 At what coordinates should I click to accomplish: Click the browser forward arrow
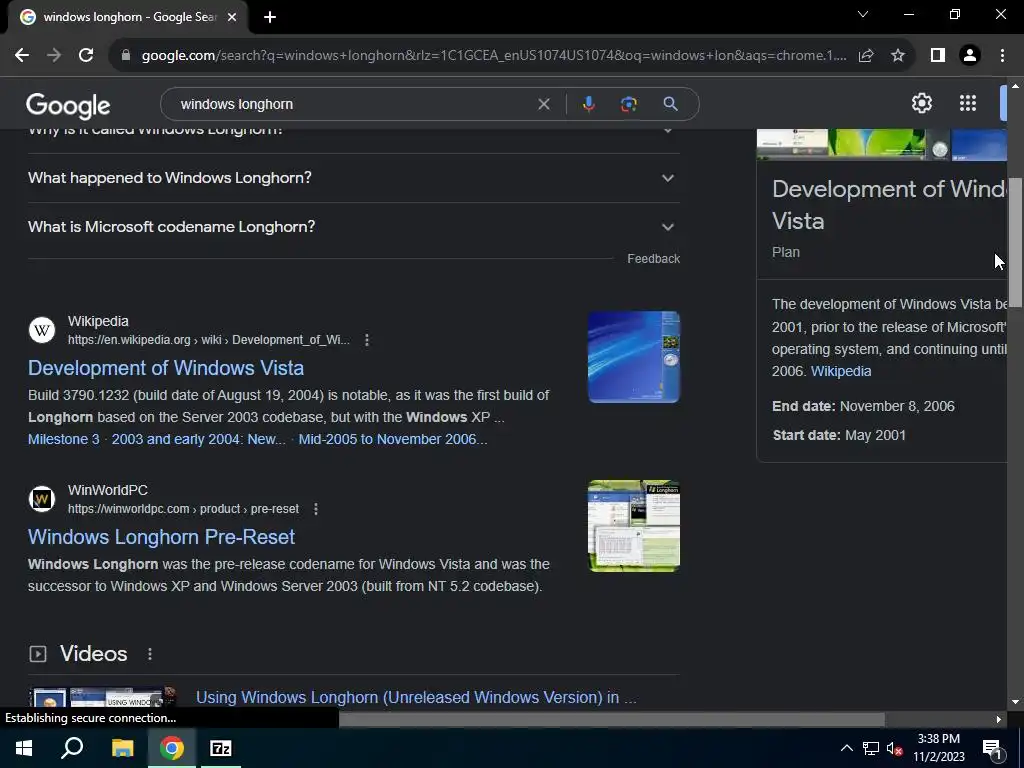pyautogui.click(x=54, y=56)
